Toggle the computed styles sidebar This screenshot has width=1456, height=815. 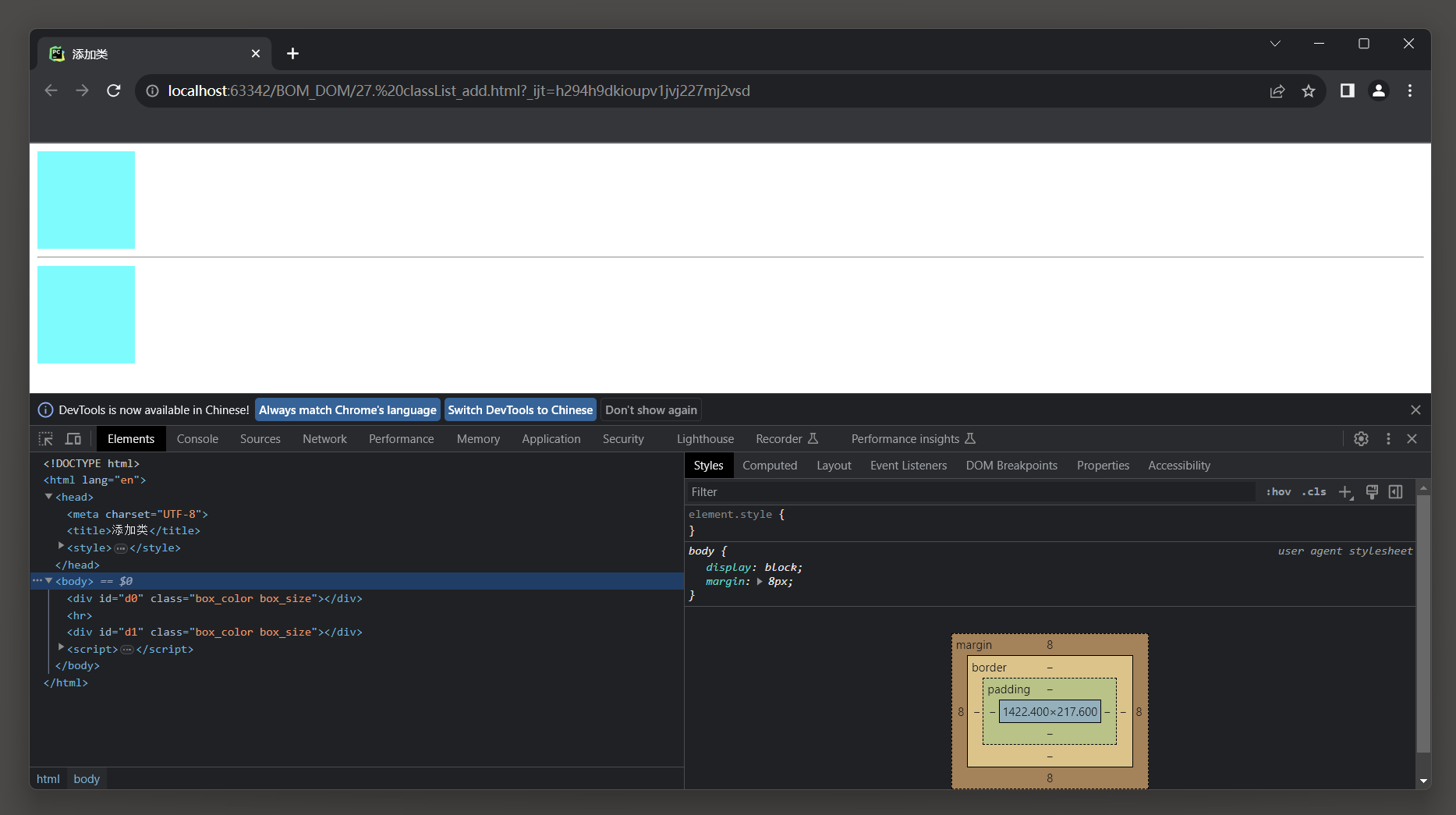[1396, 492]
